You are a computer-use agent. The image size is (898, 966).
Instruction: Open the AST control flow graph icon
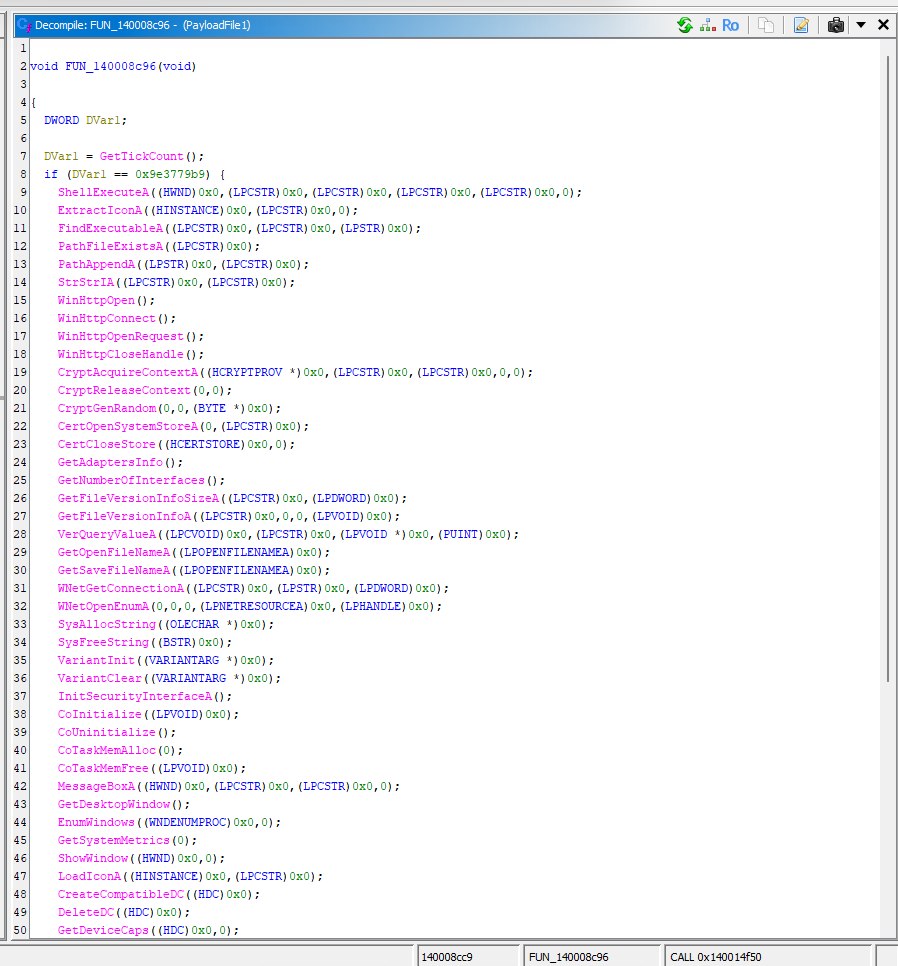(708, 25)
